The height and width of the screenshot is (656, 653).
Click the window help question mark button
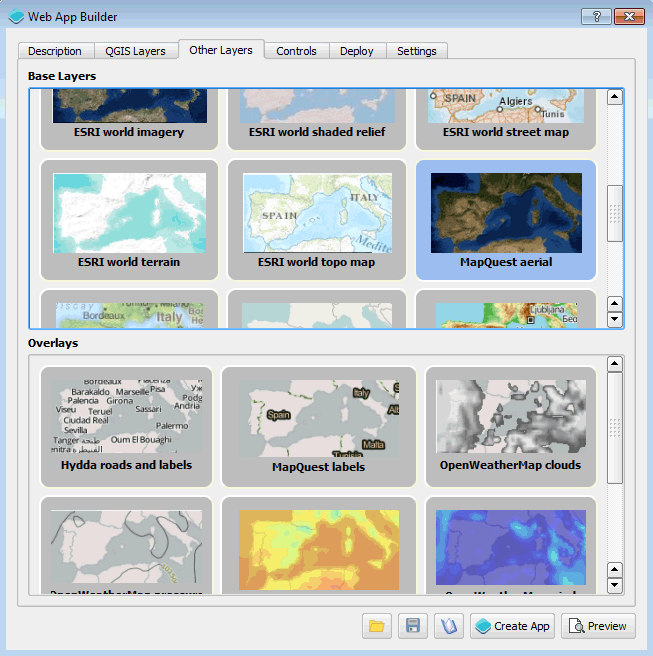[596, 17]
